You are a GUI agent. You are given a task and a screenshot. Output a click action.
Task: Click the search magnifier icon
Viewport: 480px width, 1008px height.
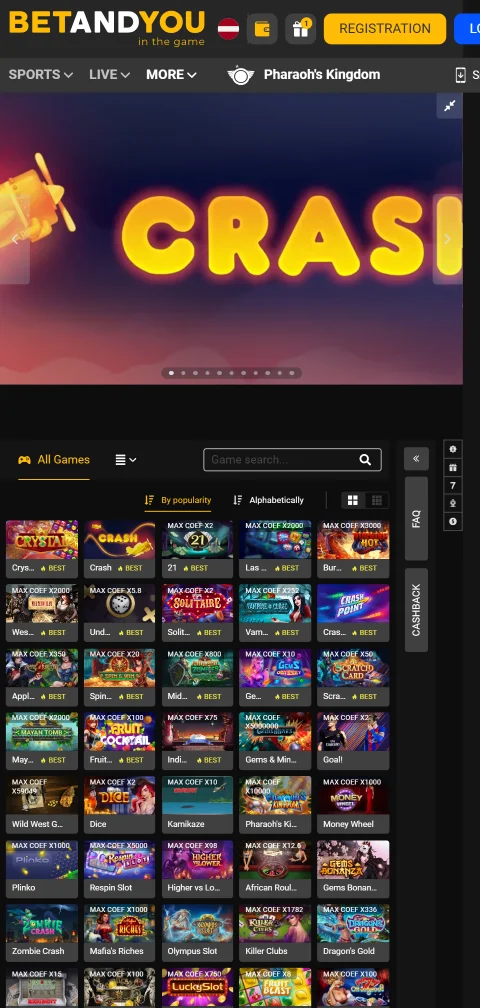pyautogui.click(x=365, y=460)
